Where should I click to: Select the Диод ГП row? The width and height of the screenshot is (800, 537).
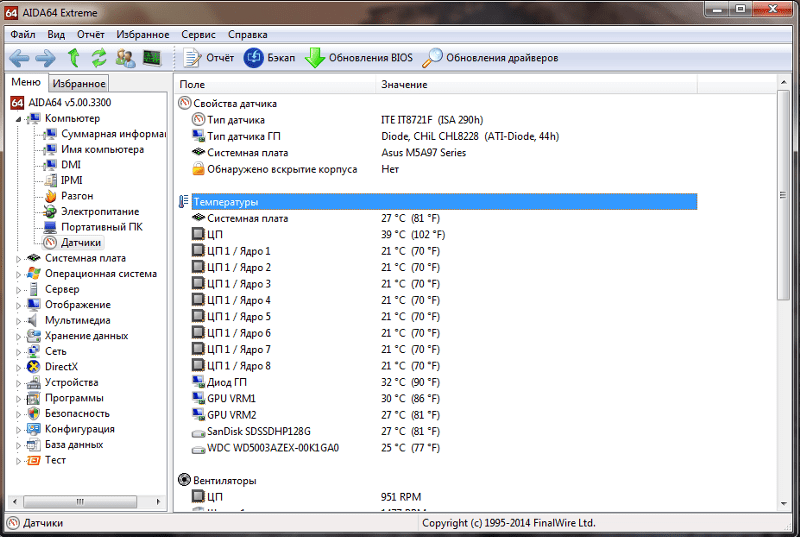[x=437, y=382]
